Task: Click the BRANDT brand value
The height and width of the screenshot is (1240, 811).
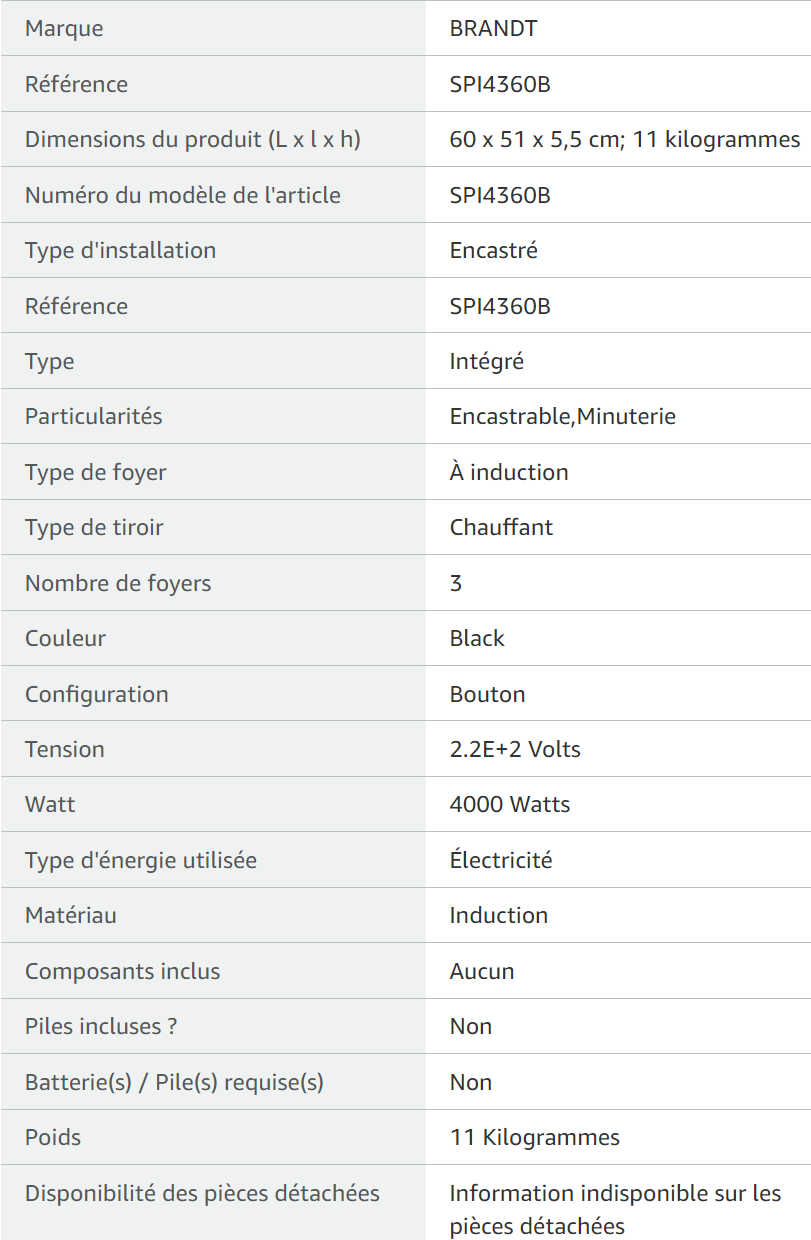Action: tap(493, 28)
